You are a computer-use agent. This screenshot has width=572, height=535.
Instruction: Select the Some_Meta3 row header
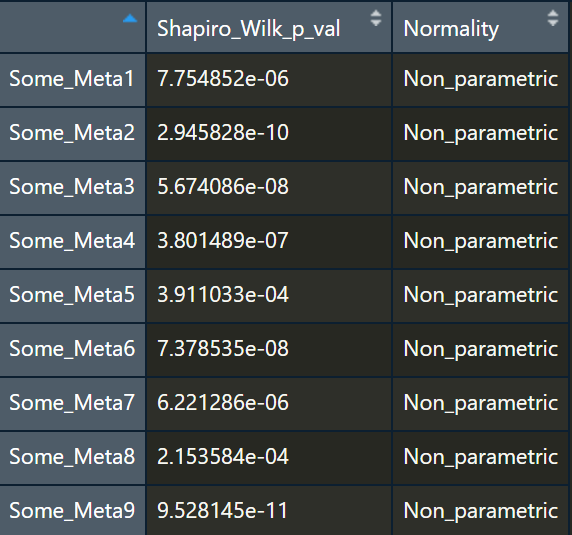point(72,188)
